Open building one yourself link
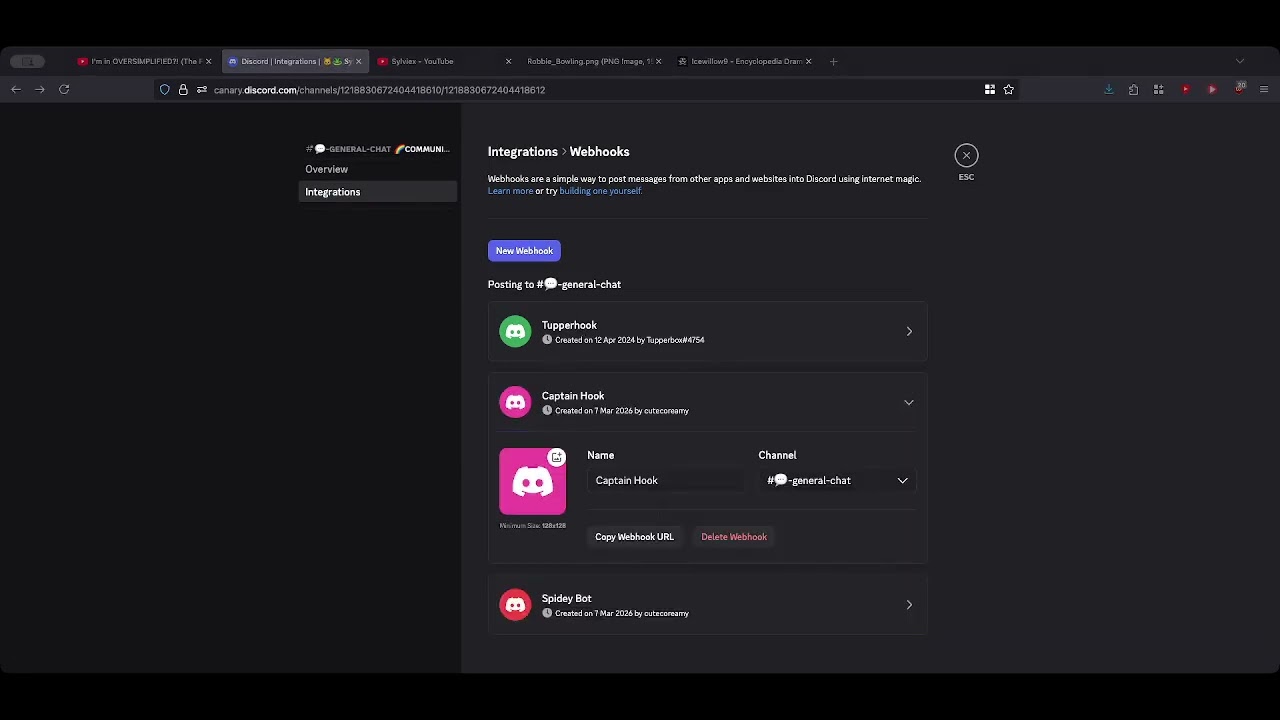The width and height of the screenshot is (1280, 720). [600, 191]
